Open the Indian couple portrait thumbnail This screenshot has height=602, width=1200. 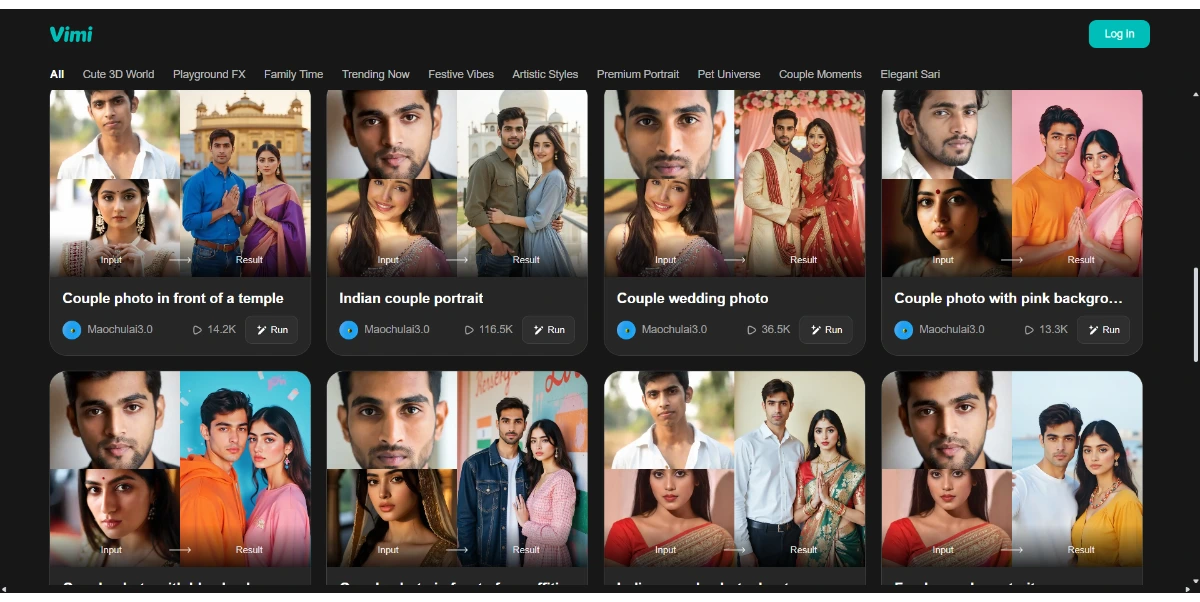click(457, 183)
